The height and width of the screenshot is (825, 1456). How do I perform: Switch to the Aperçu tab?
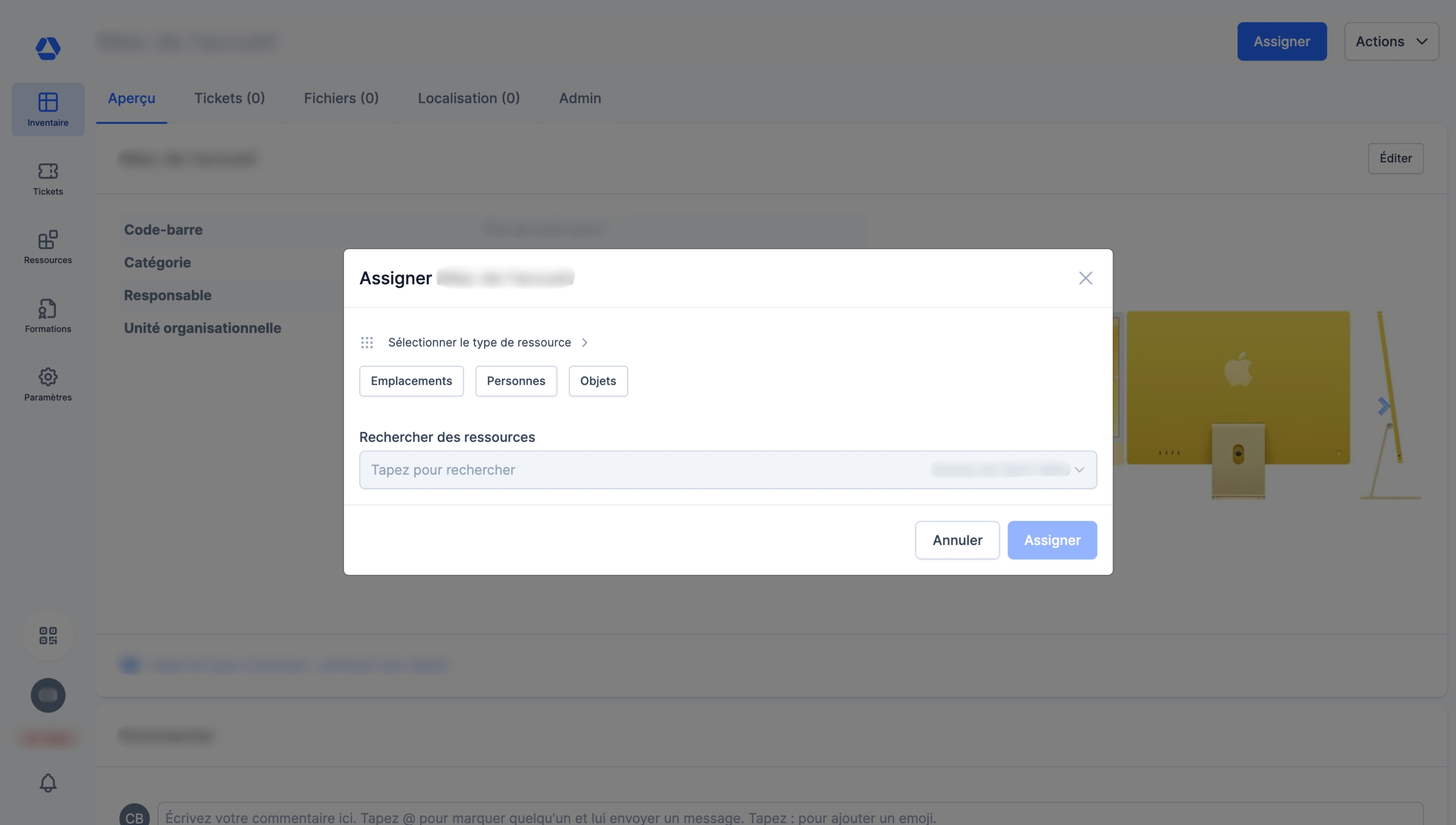pos(132,98)
